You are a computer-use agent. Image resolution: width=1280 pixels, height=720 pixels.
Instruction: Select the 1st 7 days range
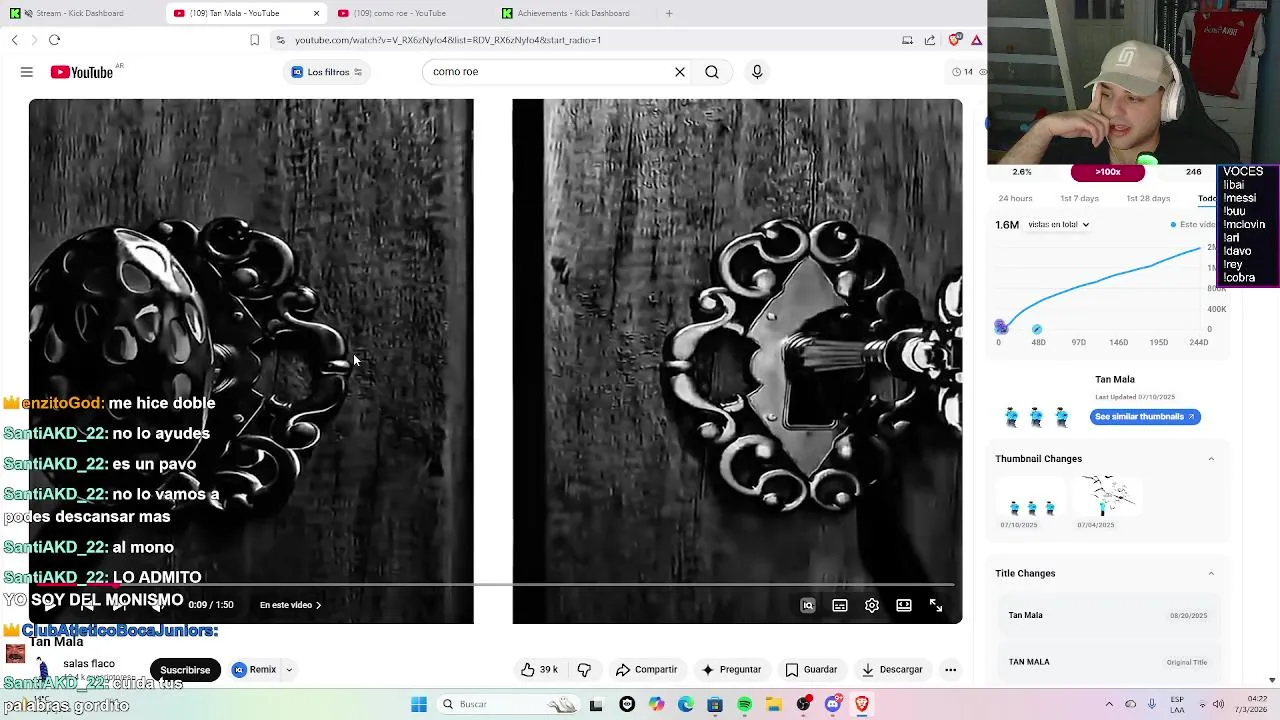click(x=1079, y=198)
